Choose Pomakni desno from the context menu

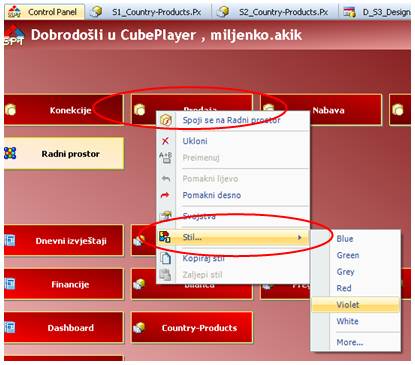coord(233,195)
